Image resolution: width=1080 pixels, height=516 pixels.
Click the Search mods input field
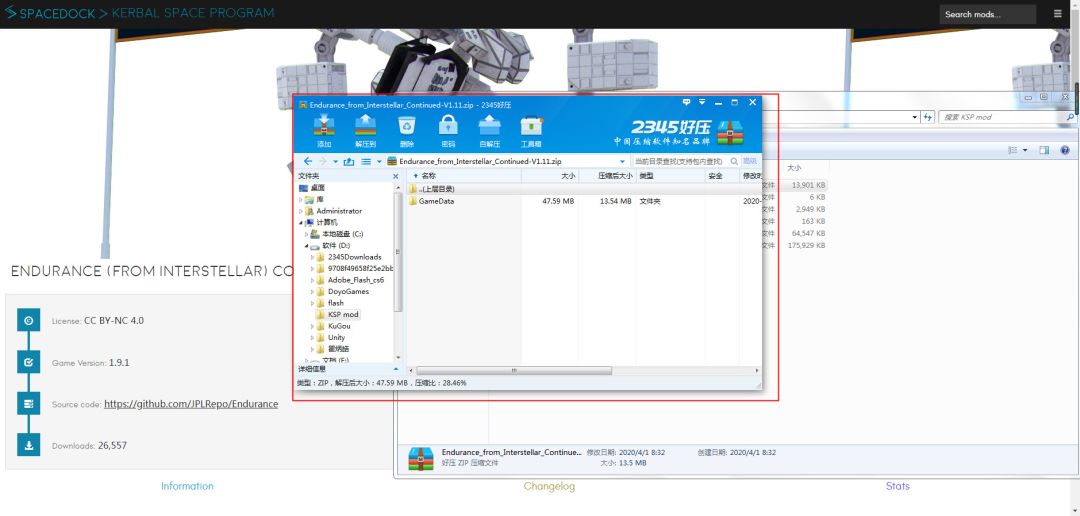pos(988,14)
